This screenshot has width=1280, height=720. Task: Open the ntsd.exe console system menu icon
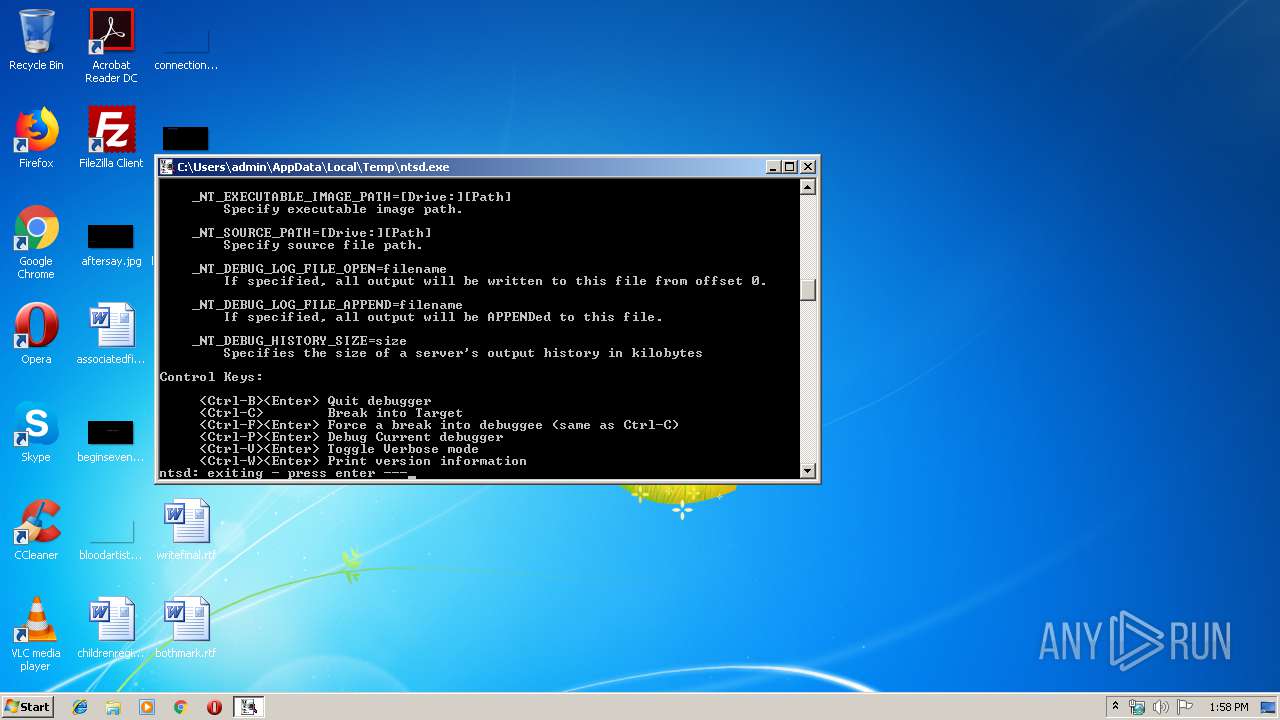[x=167, y=167]
